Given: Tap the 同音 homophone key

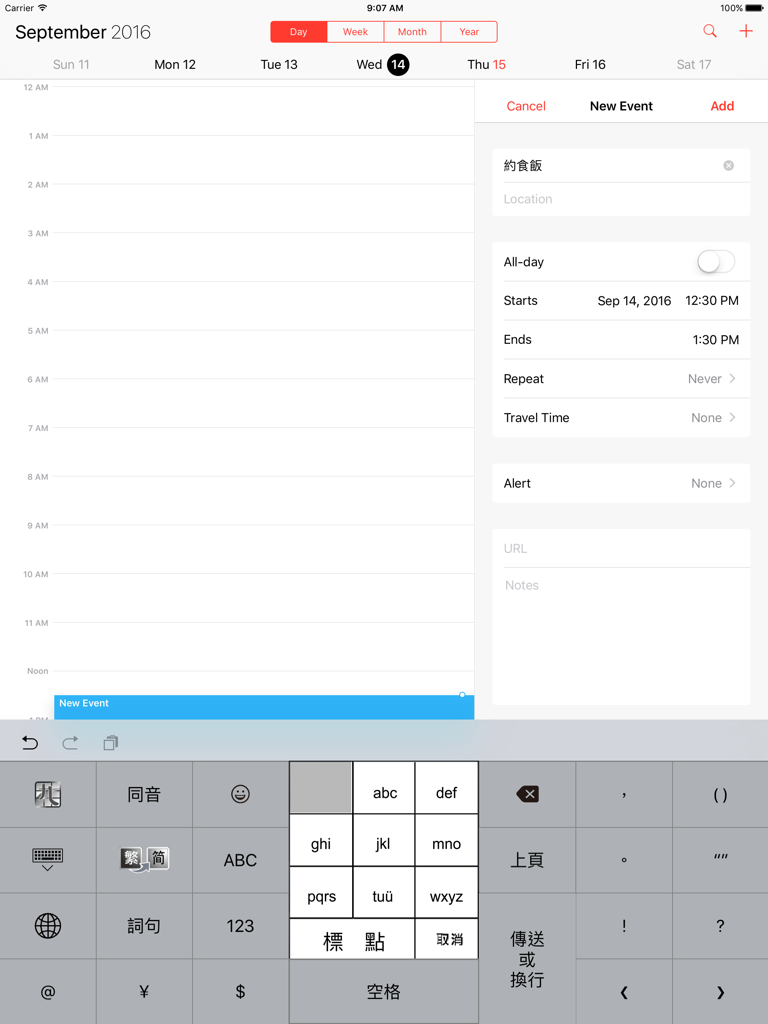Looking at the screenshot, I should point(144,794).
